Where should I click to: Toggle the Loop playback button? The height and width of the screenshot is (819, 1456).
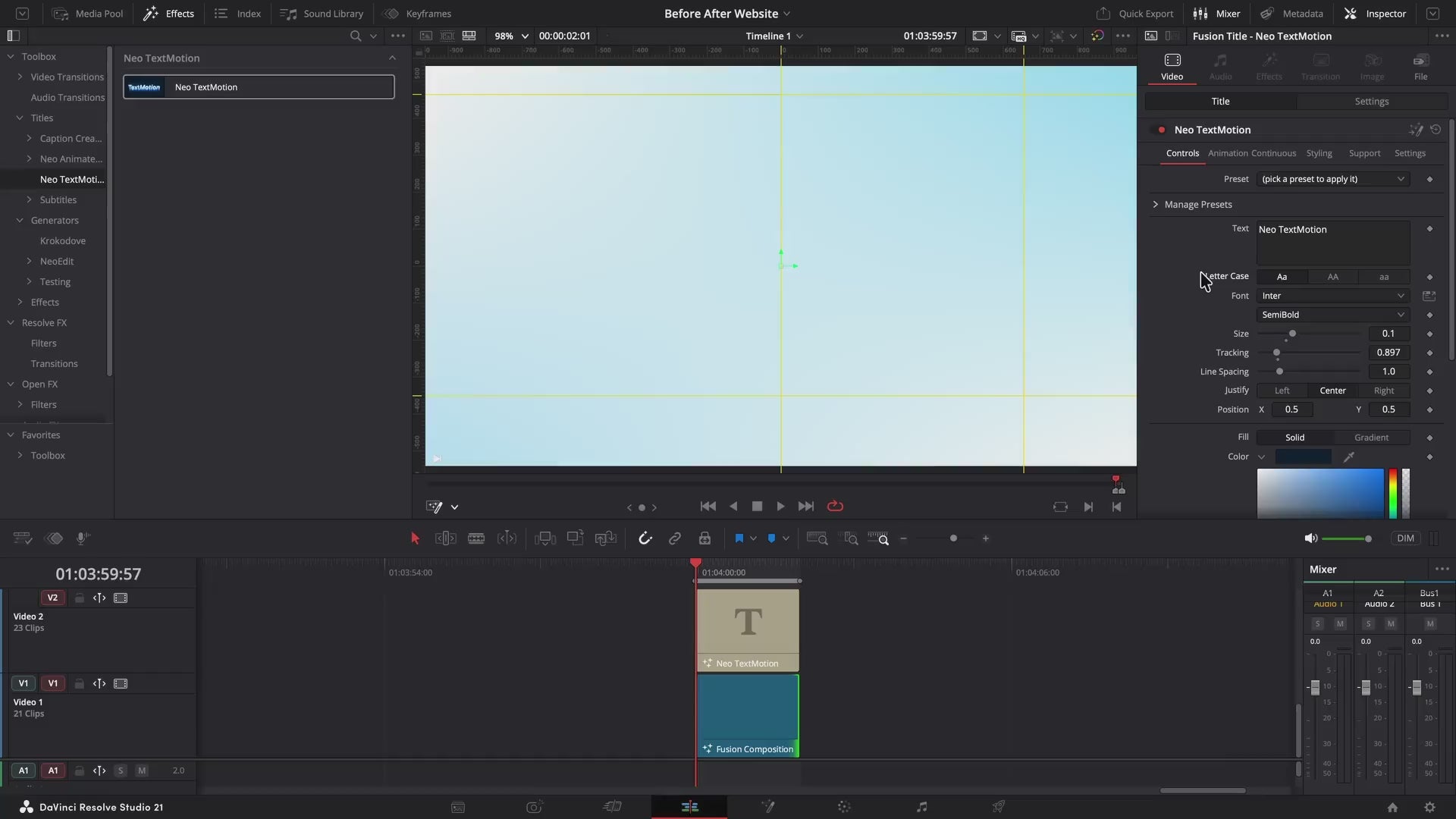coord(835,507)
